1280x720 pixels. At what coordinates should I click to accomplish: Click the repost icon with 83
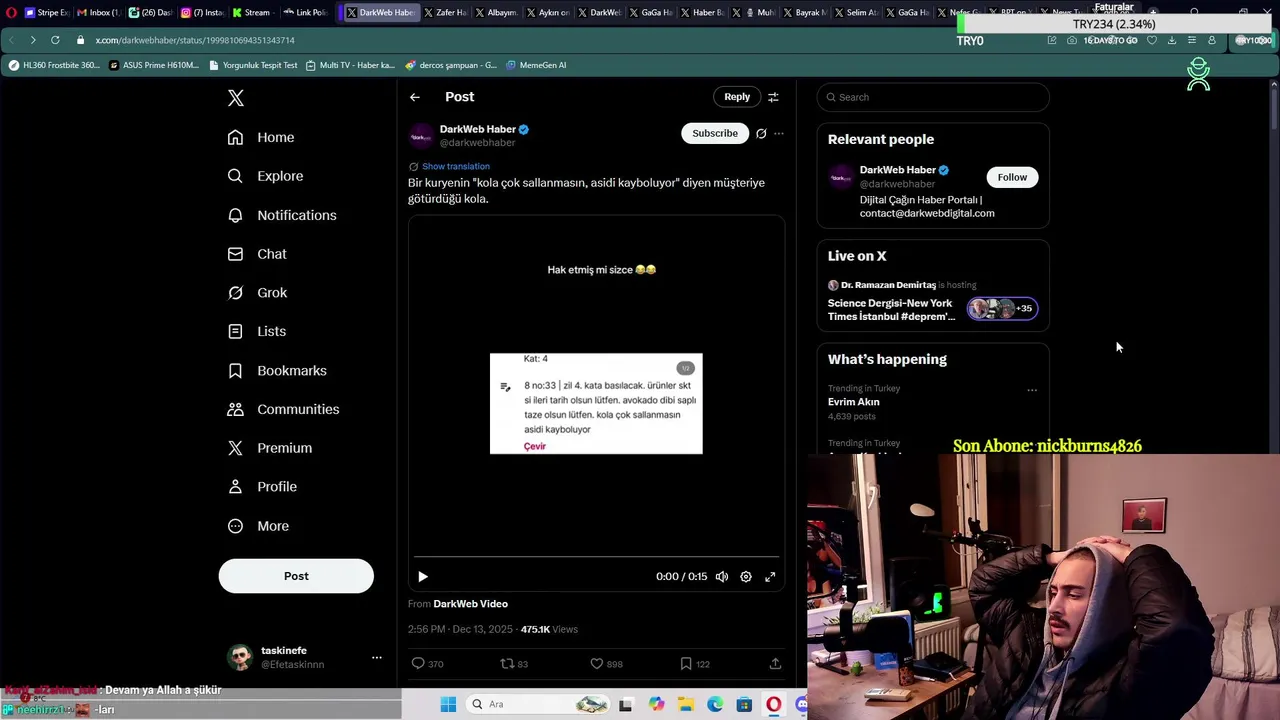(x=507, y=664)
